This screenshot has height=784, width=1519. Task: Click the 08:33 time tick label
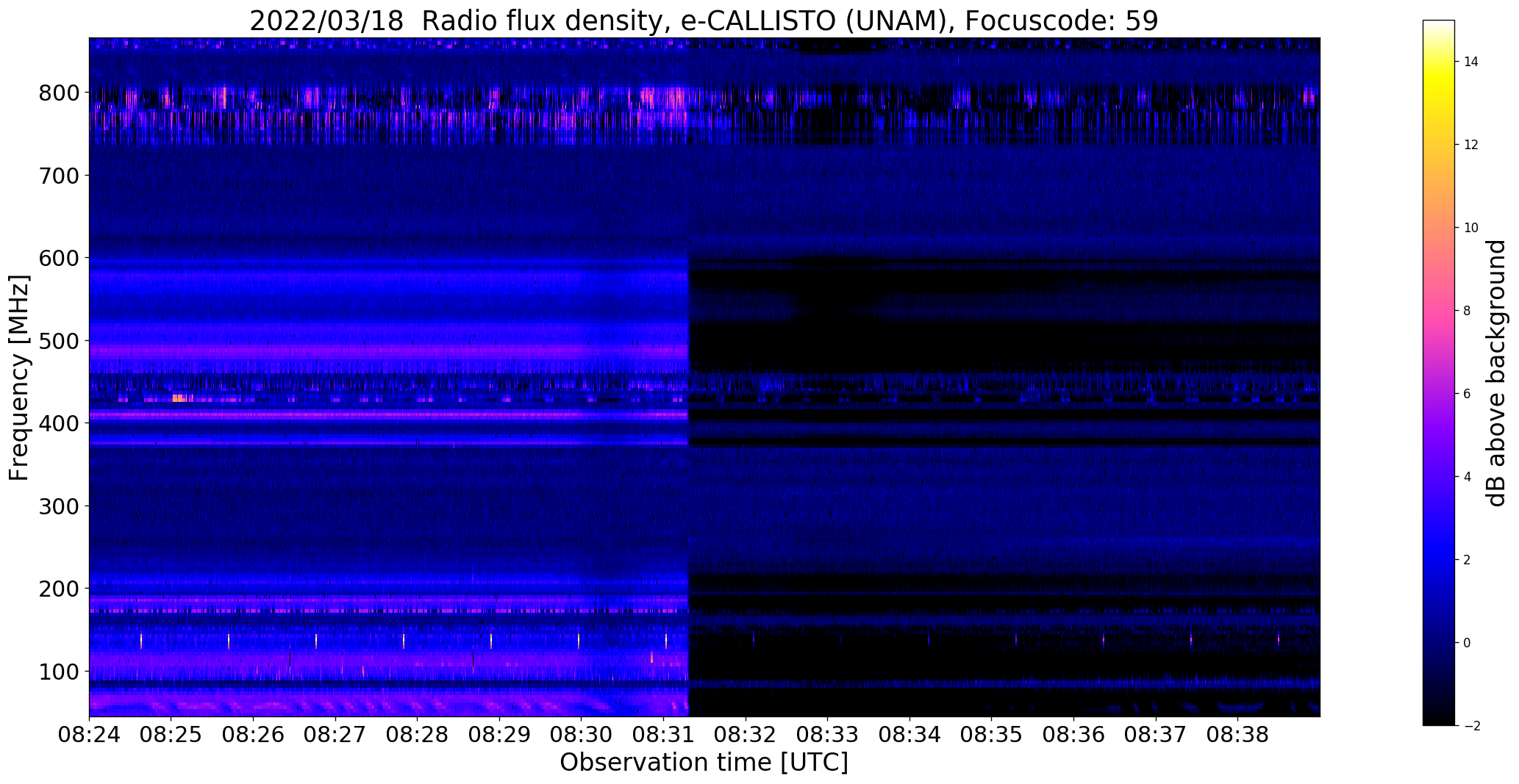coord(827,735)
